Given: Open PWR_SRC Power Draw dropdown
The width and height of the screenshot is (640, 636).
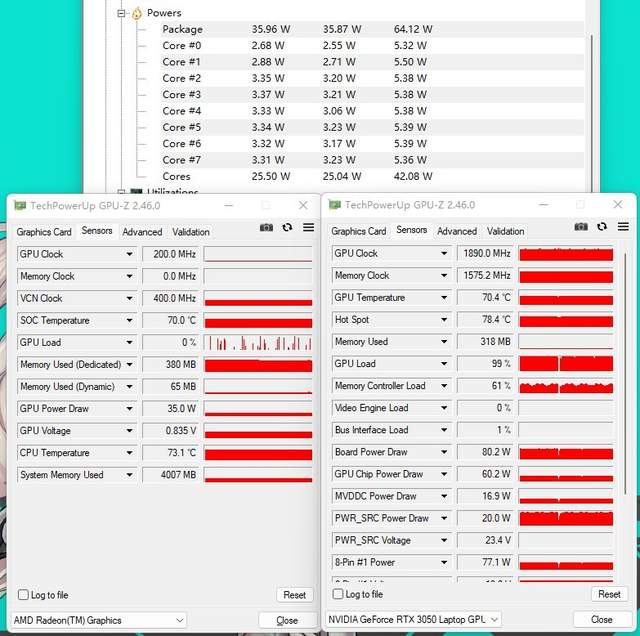Looking at the screenshot, I should pos(444,518).
